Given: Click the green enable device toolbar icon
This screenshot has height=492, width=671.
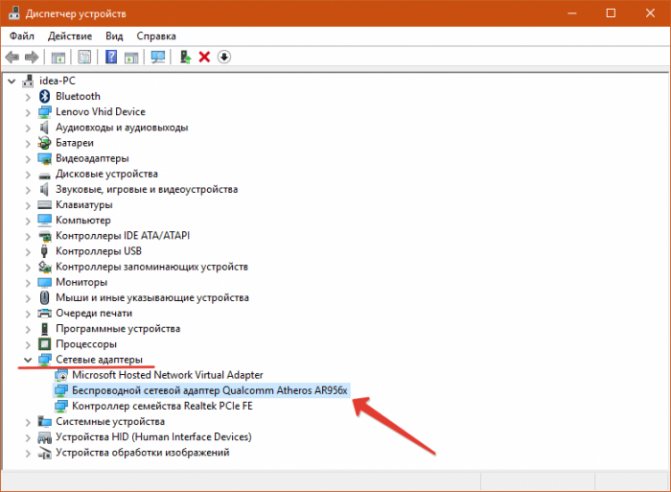Looking at the screenshot, I should click(185, 57).
